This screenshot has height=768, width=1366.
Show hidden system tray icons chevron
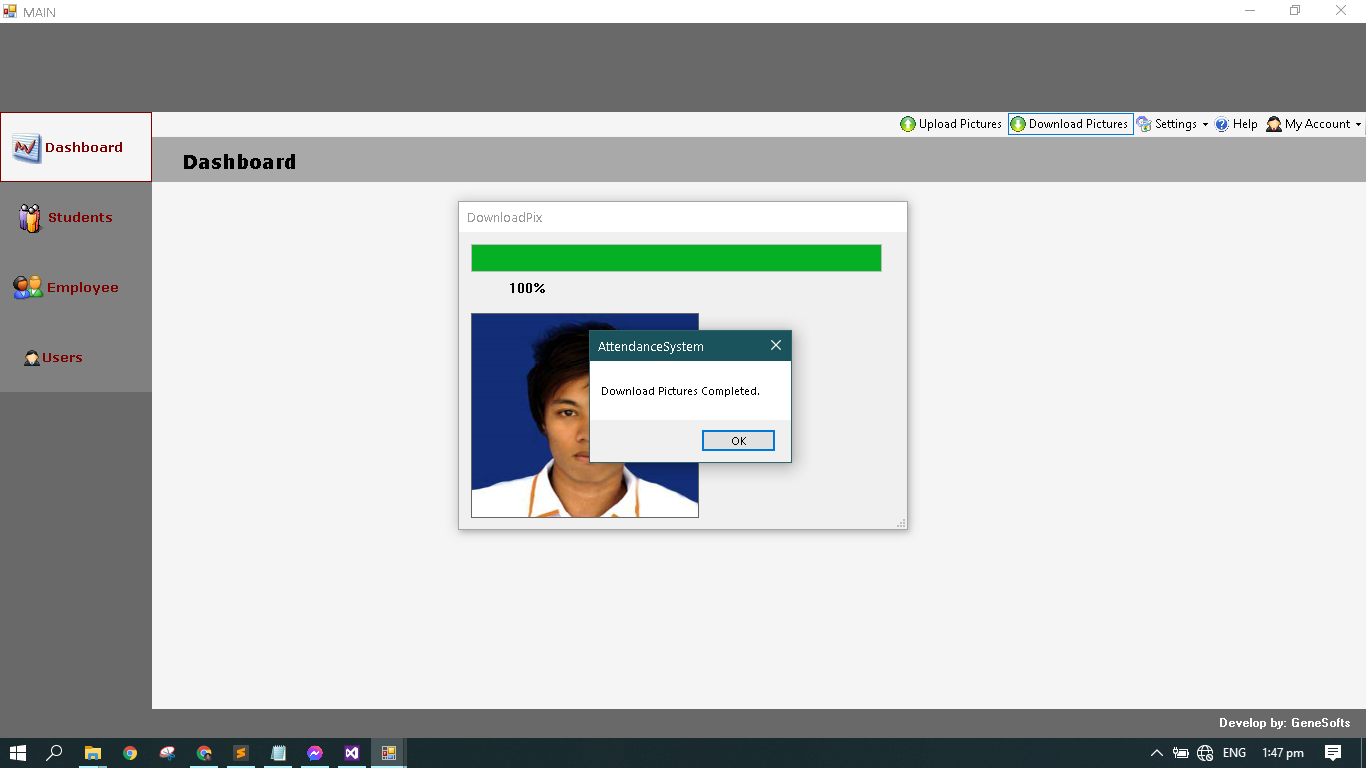[1157, 753]
